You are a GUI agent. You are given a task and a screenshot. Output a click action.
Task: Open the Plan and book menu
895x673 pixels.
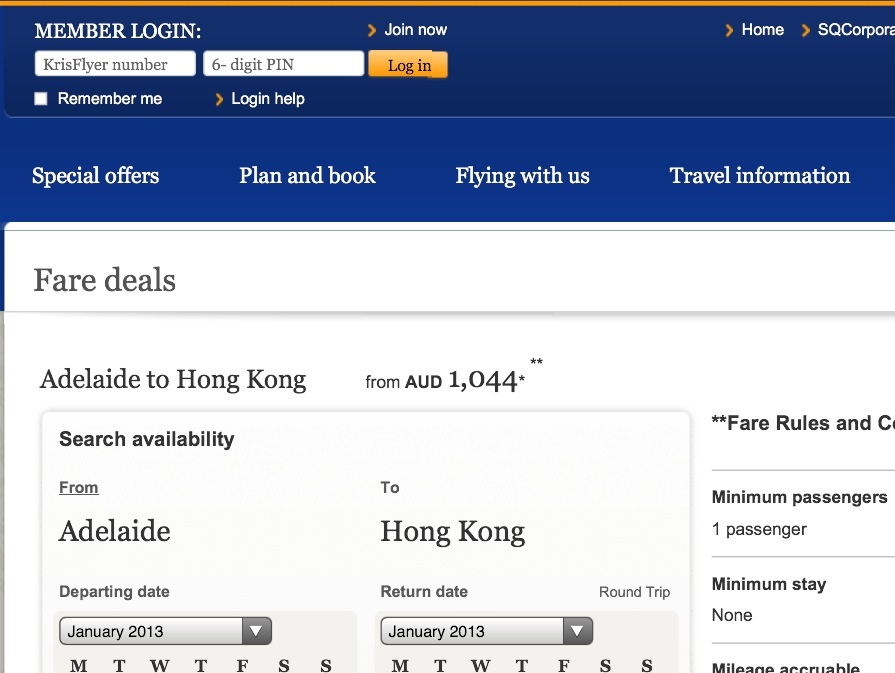click(307, 176)
